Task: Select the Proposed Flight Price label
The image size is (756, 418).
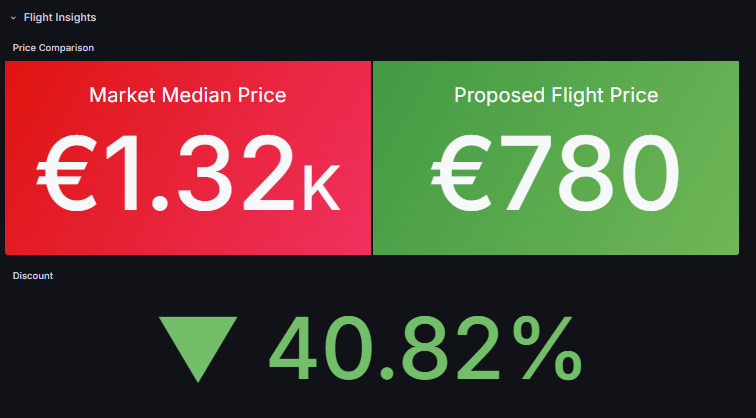Action: coord(556,95)
